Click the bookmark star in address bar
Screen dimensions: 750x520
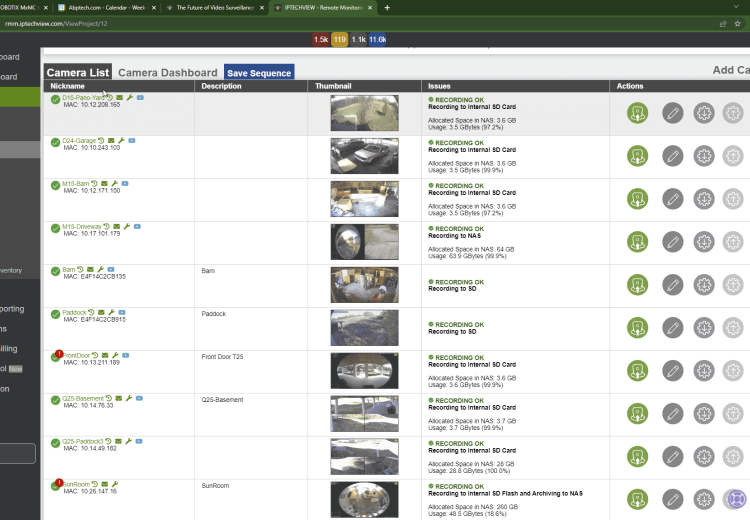tap(722, 22)
